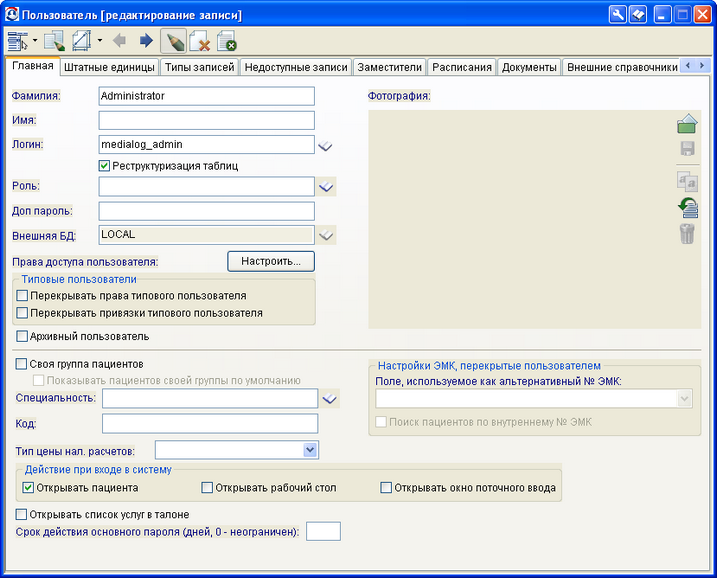Open the Документы tab
717x578 pixels.
pos(529,67)
